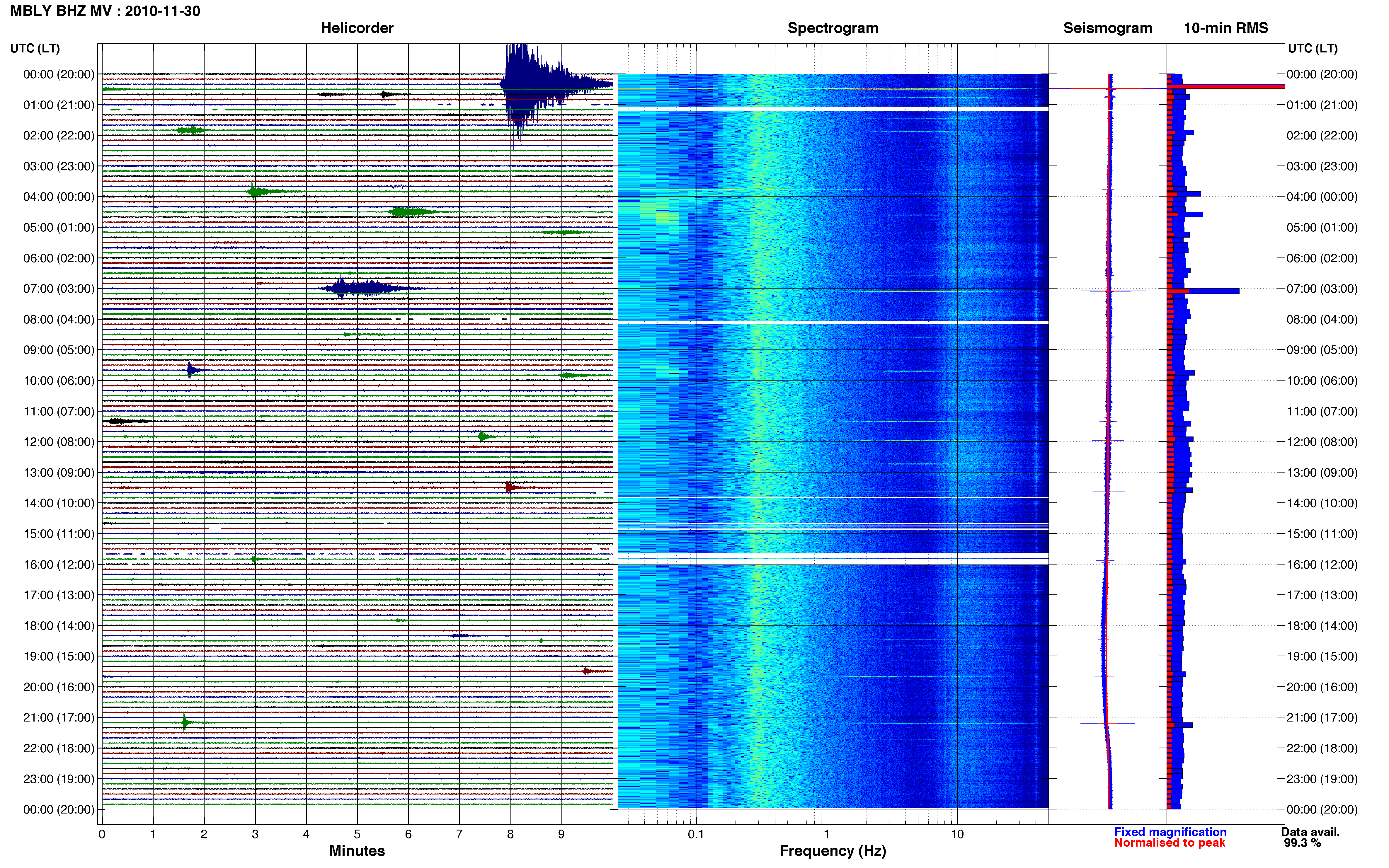Select the '10-min RMS' panel heading
Image resolution: width=1389 pixels, height=868 pixels.
(1225, 28)
